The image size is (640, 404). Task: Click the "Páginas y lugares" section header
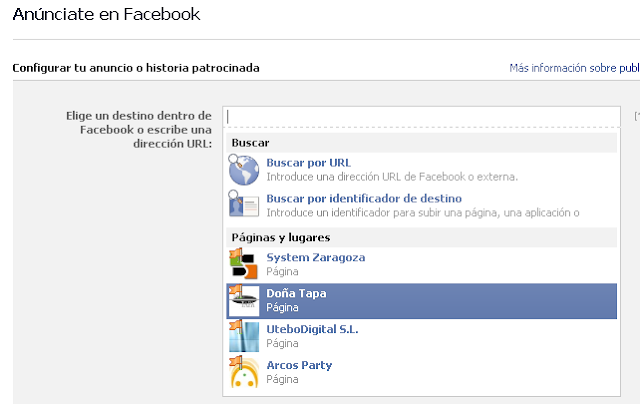pyautogui.click(x=281, y=237)
